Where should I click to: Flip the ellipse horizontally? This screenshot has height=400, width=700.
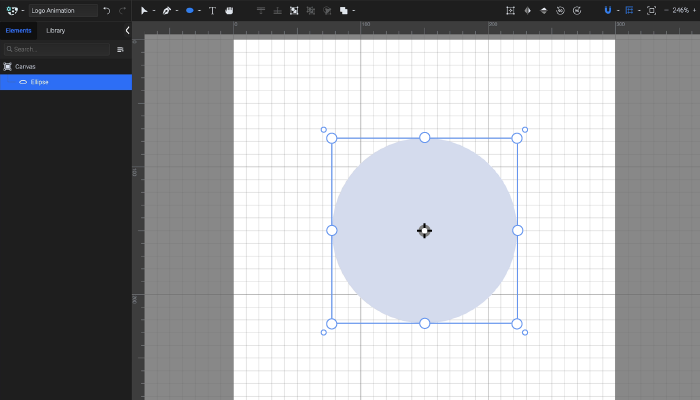point(527,10)
